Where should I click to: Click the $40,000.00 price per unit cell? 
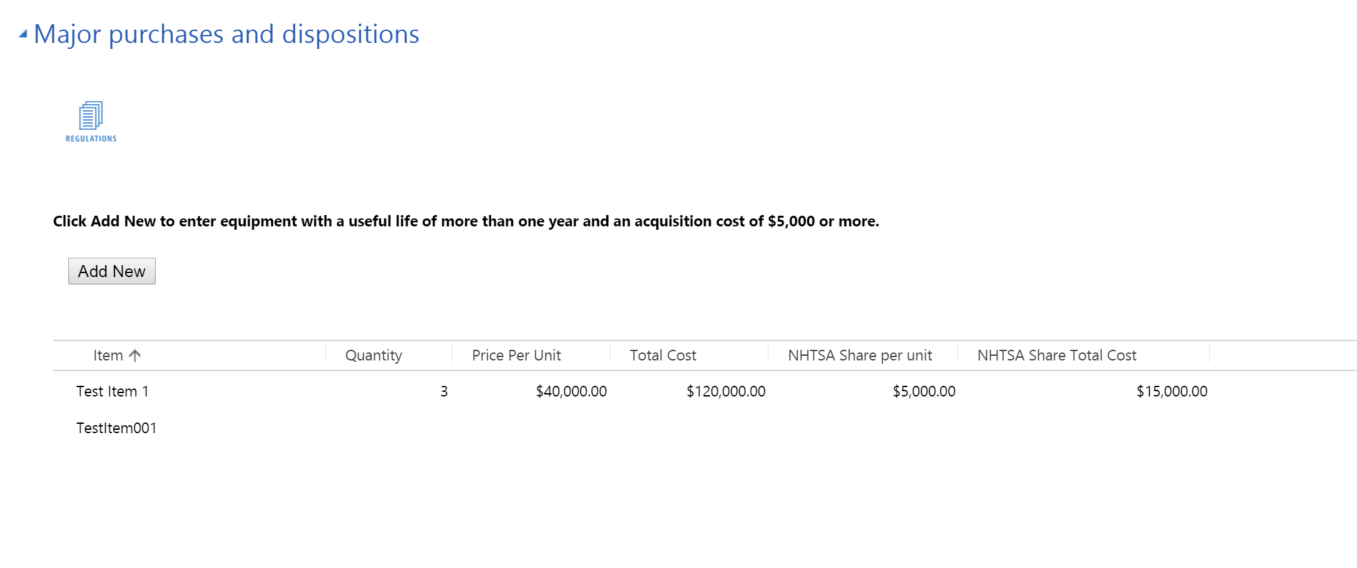(x=571, y=392)
